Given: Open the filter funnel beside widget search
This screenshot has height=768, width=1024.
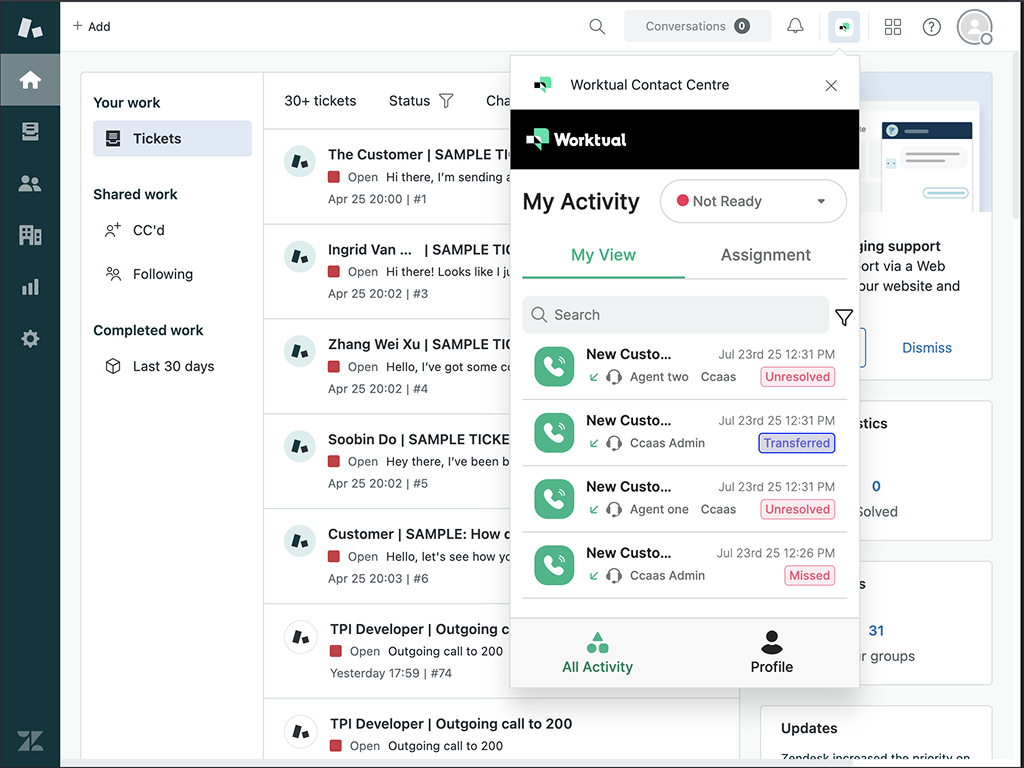Looking at the screenshot, I should coord(843,315).
